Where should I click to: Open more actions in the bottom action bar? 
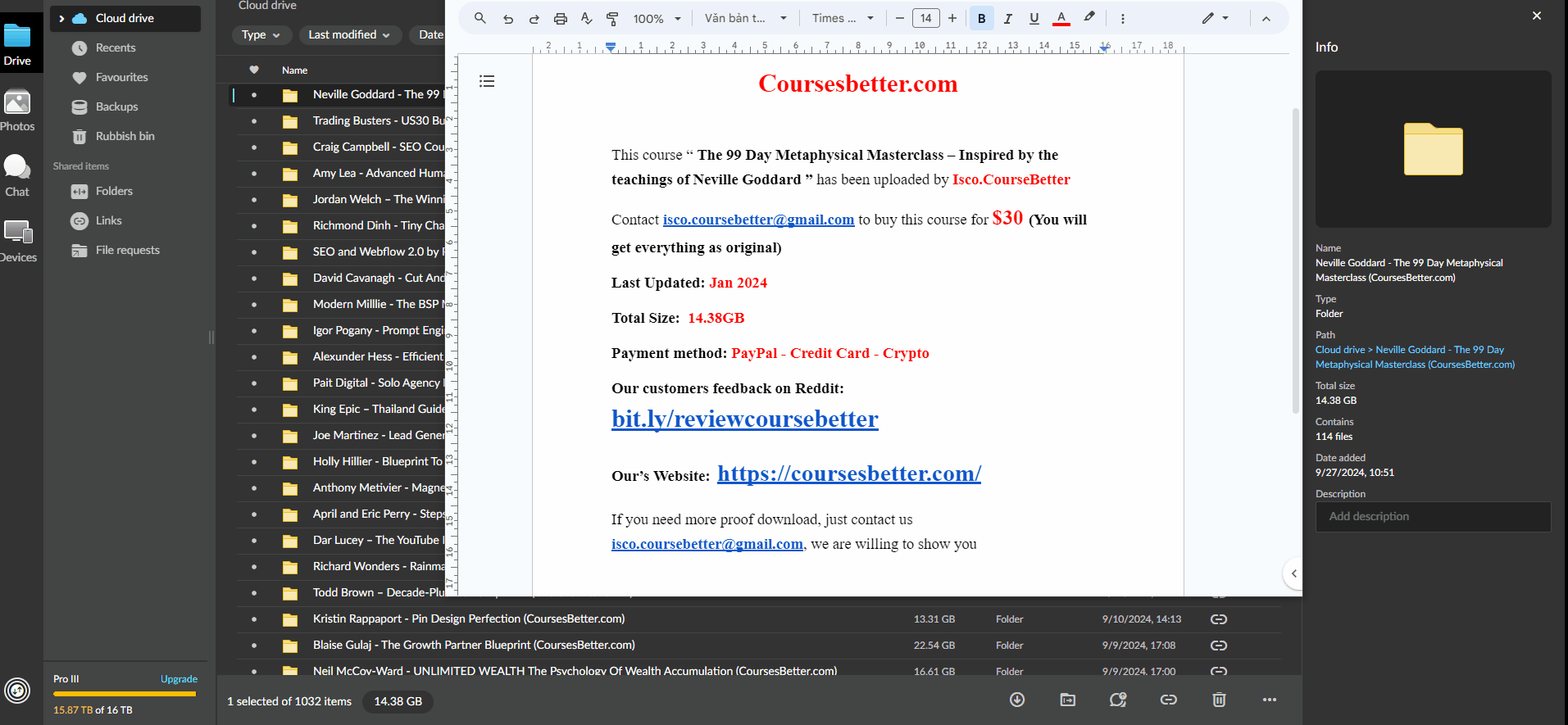tap(1270, 700)
